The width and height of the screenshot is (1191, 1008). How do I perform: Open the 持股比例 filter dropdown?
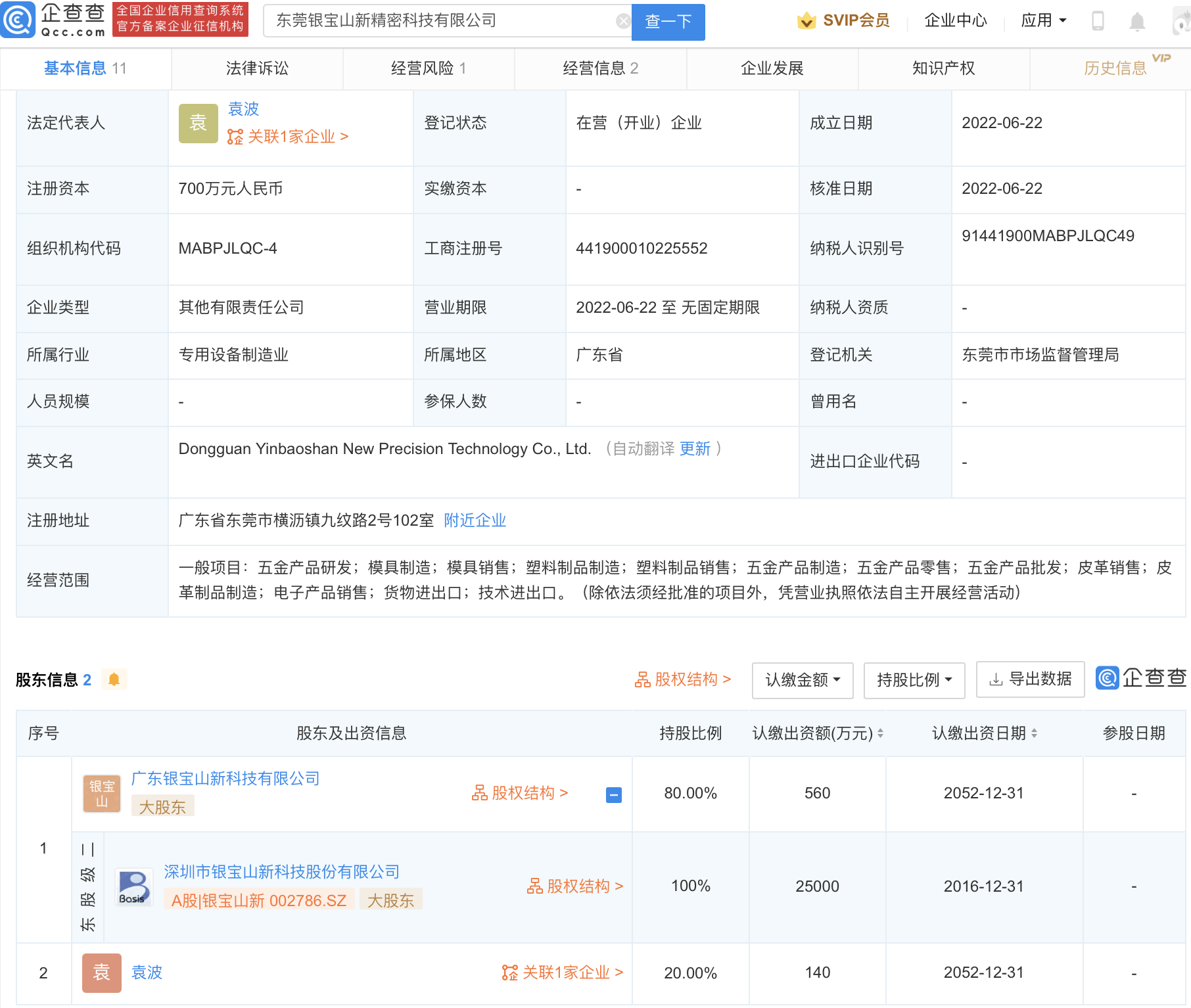pyautogui.click(x=914, y=680)
